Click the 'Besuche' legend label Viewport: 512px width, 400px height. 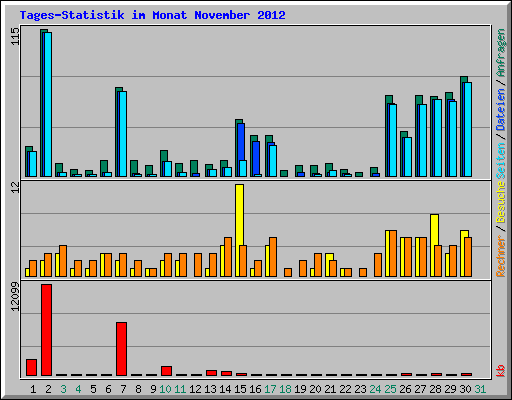(x=501, y=202)
